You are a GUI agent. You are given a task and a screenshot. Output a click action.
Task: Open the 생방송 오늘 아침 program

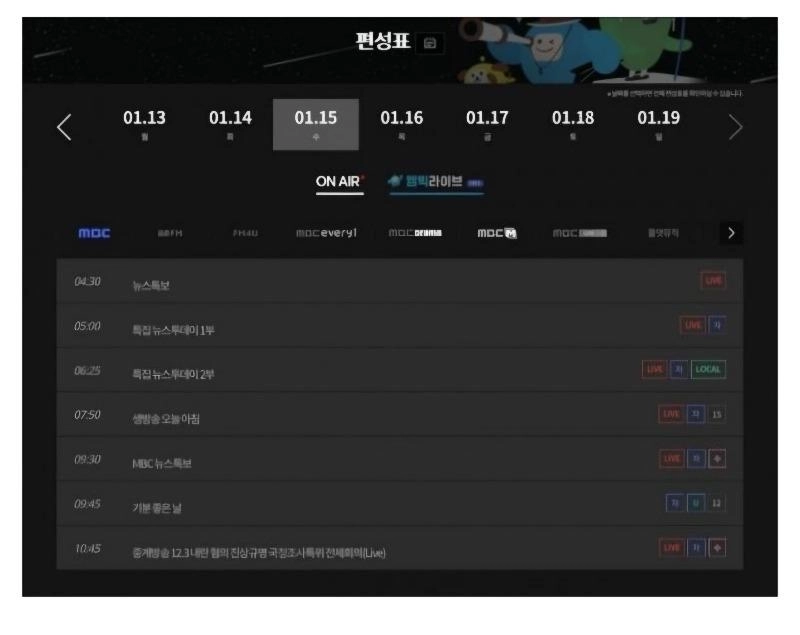click(x=166, y=416)
